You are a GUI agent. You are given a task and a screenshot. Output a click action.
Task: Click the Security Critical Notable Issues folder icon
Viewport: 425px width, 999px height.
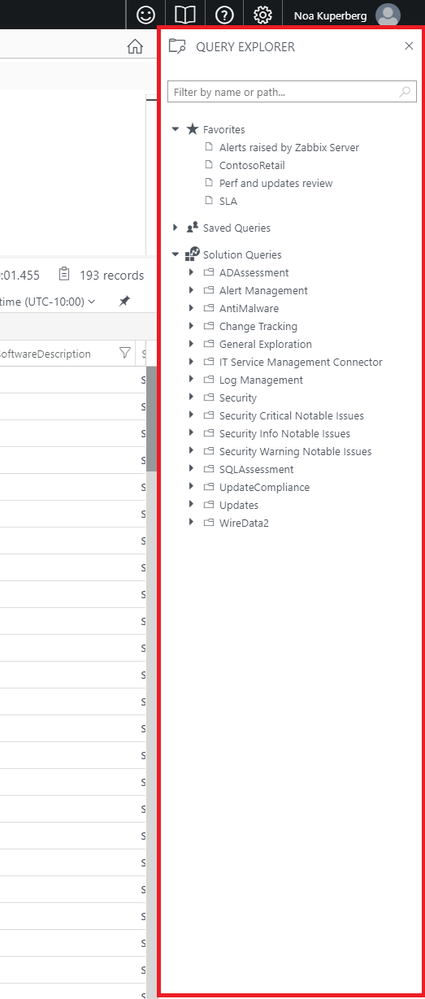tap(208, 415)
